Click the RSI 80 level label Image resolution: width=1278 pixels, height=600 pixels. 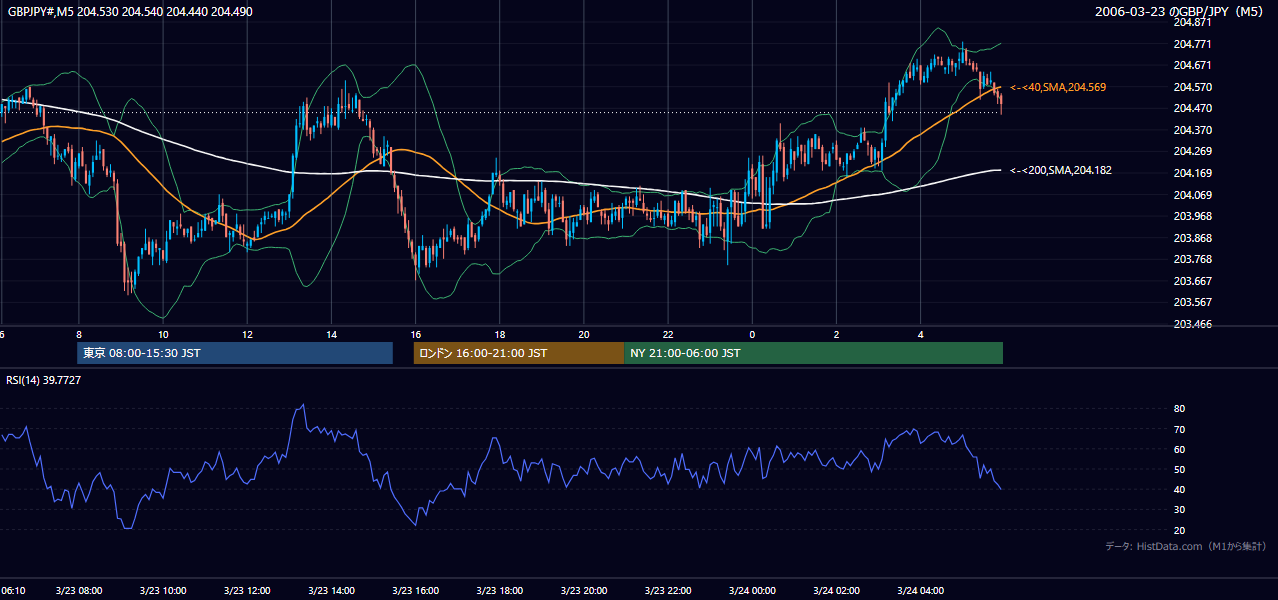1179,409
